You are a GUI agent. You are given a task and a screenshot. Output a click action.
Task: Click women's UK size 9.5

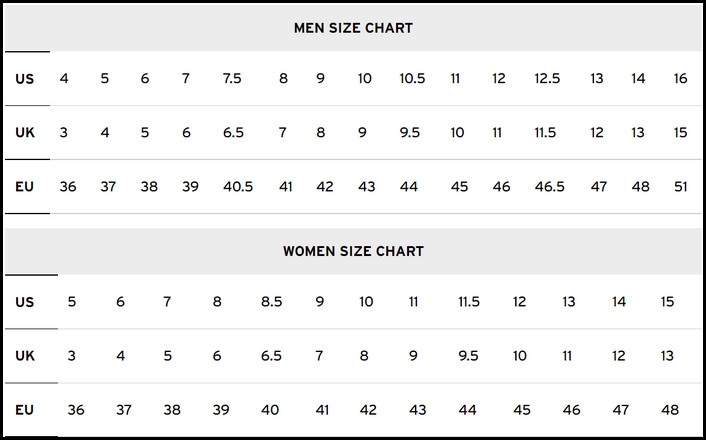click(467, 355)
